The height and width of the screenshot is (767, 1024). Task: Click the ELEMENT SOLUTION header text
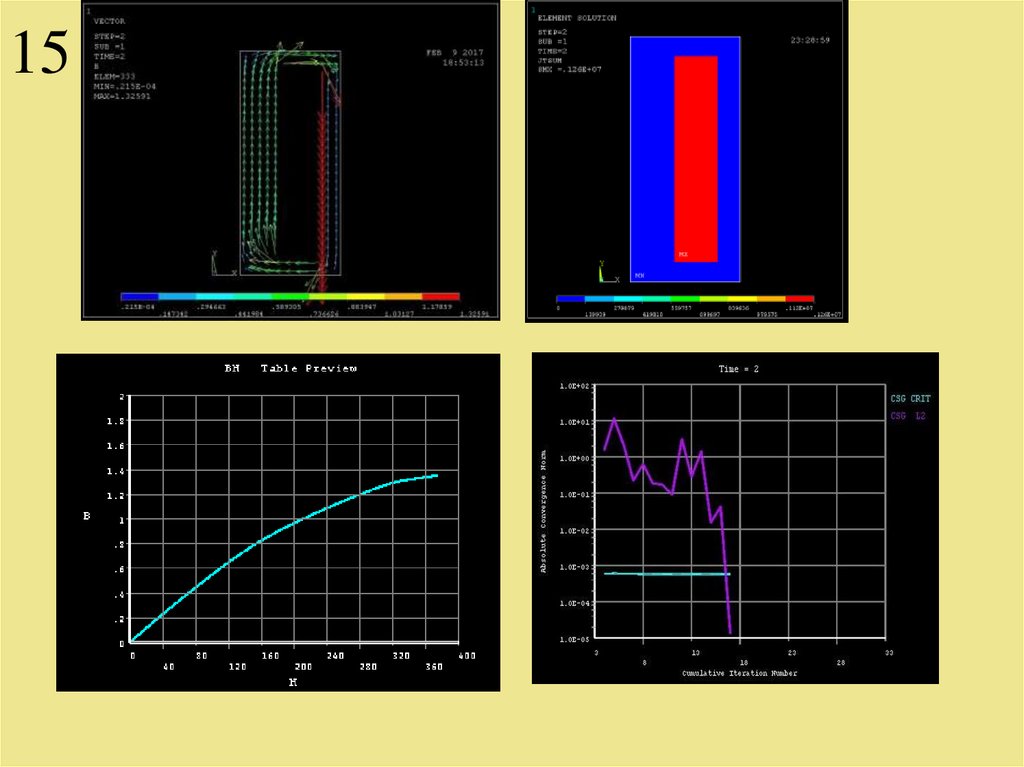576,18
